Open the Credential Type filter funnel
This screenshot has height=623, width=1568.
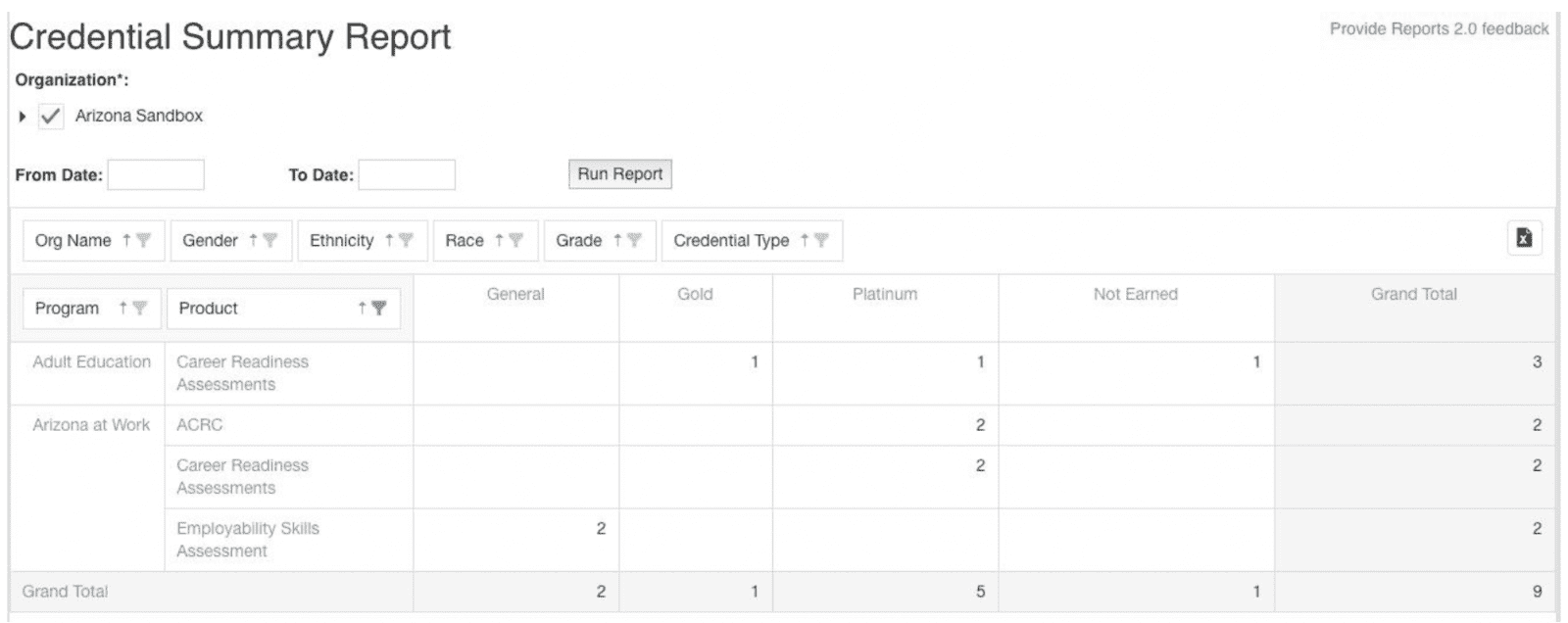821,241
